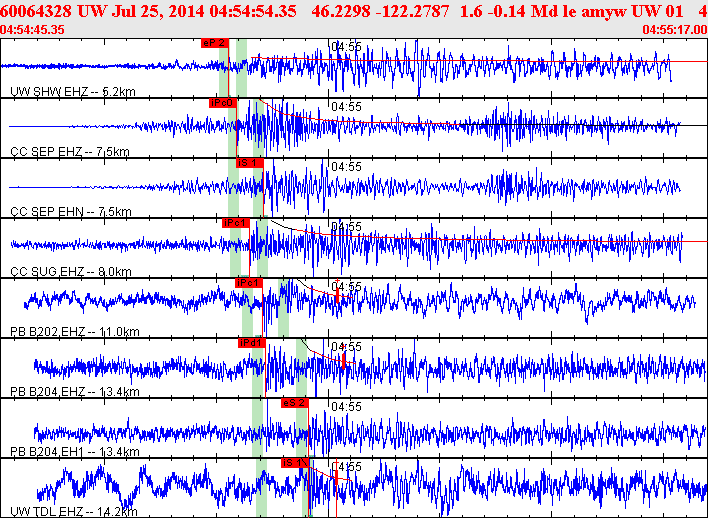
Task: Click the 04:55 time label on SEP EHN trace
Action: point(346,167)
